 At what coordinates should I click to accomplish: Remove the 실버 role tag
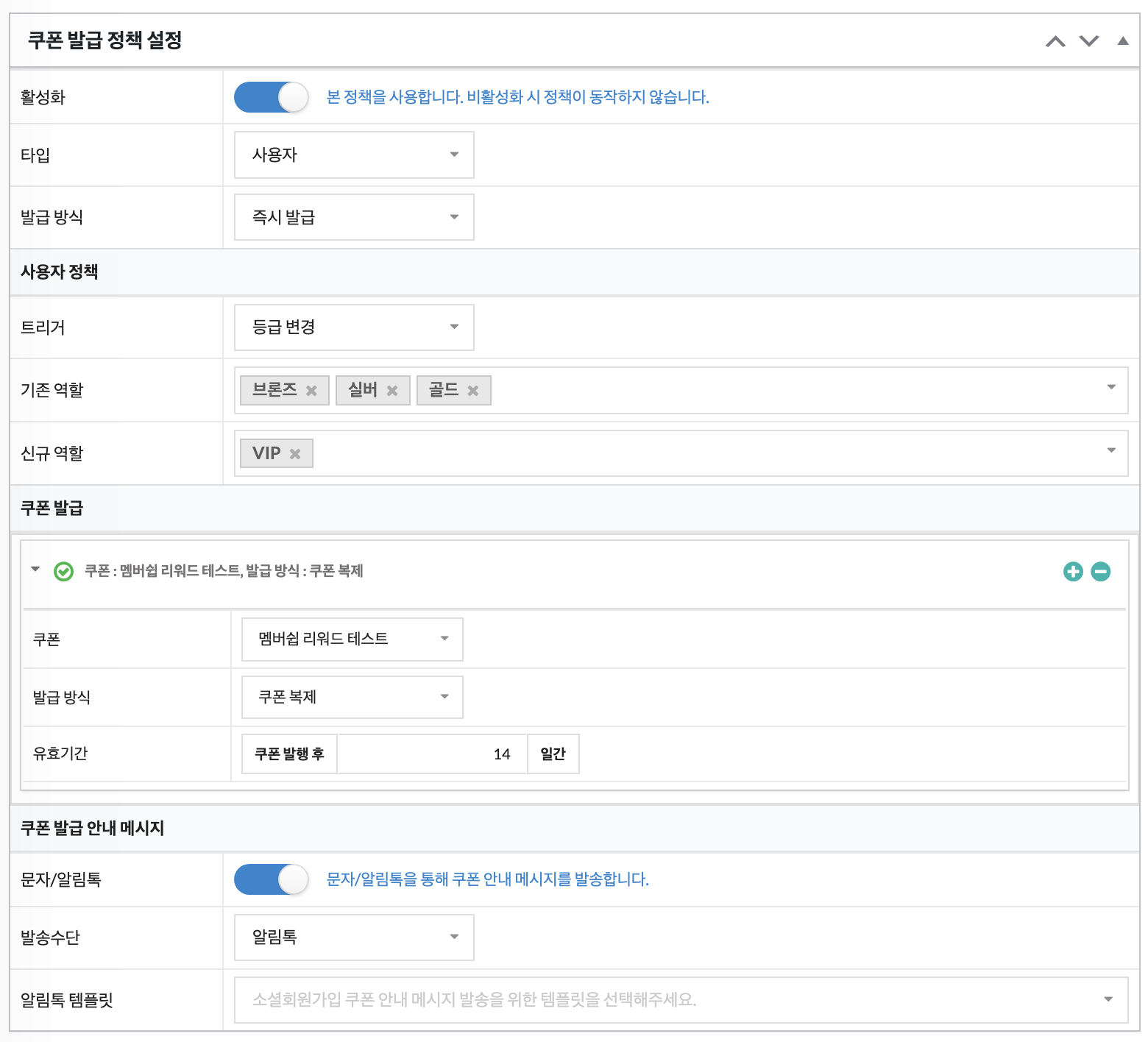(392, 391)
